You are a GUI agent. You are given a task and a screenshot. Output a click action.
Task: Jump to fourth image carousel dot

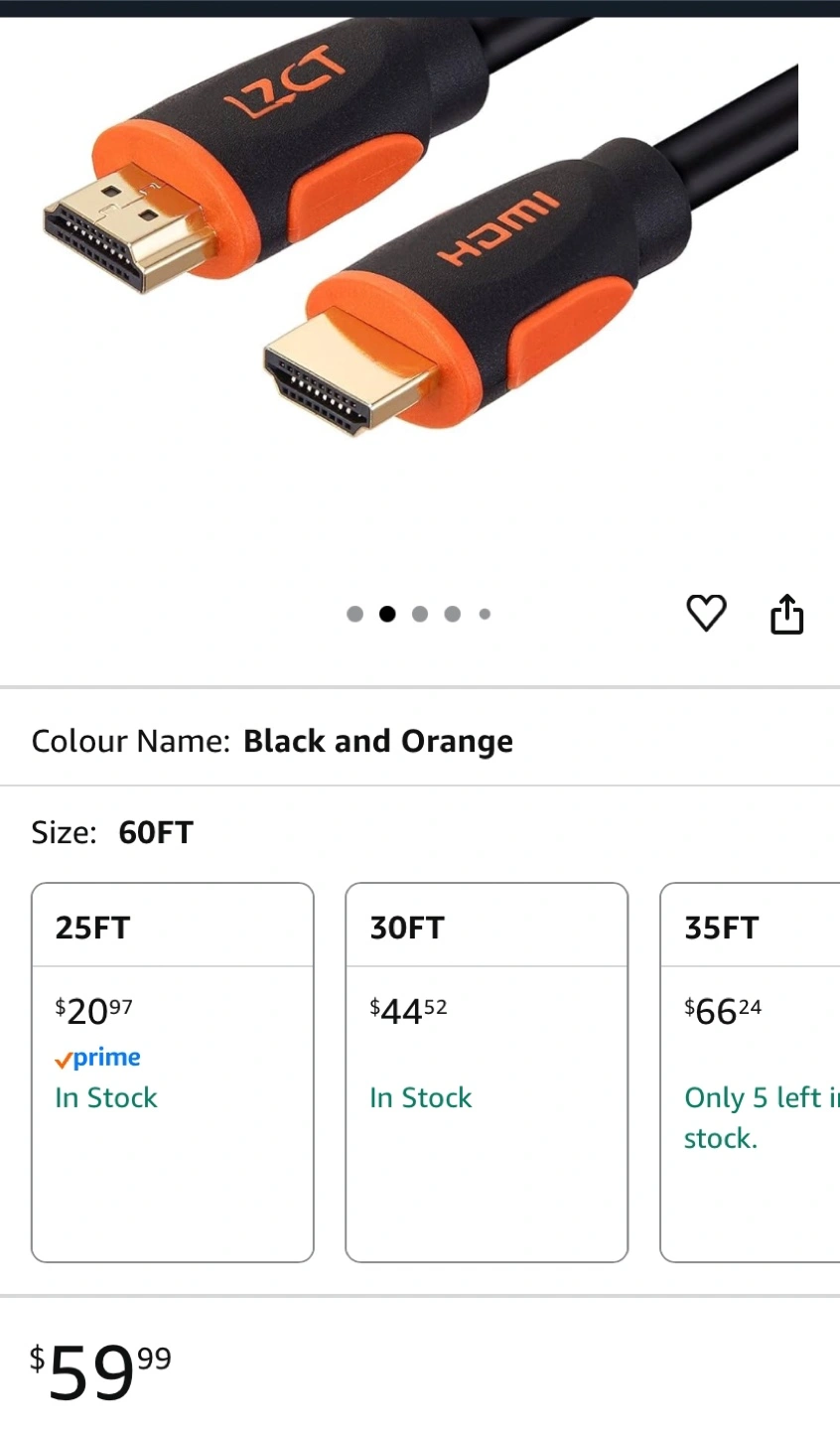[x=453, y=614]
